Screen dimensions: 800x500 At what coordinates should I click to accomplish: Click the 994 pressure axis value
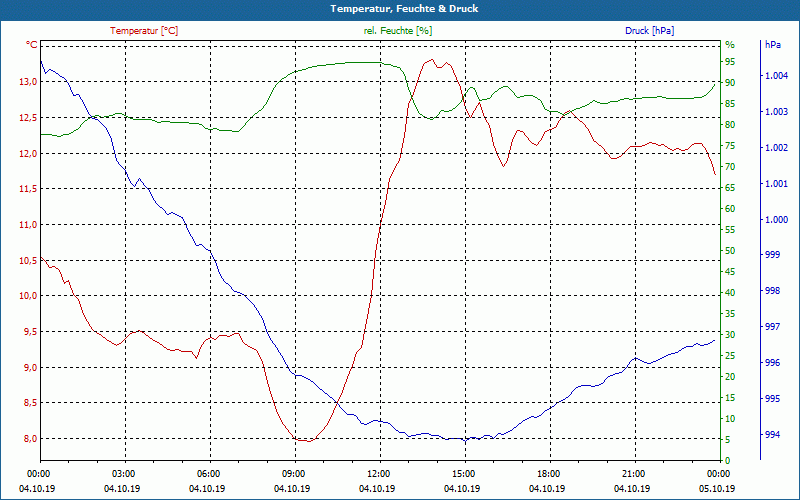coord(773,435)
